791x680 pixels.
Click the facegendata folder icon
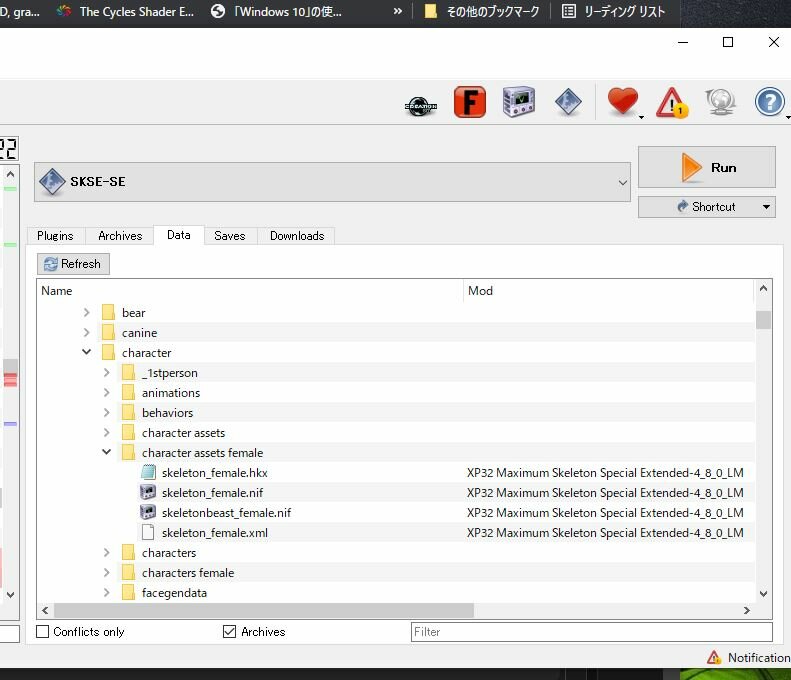(128, 592)
